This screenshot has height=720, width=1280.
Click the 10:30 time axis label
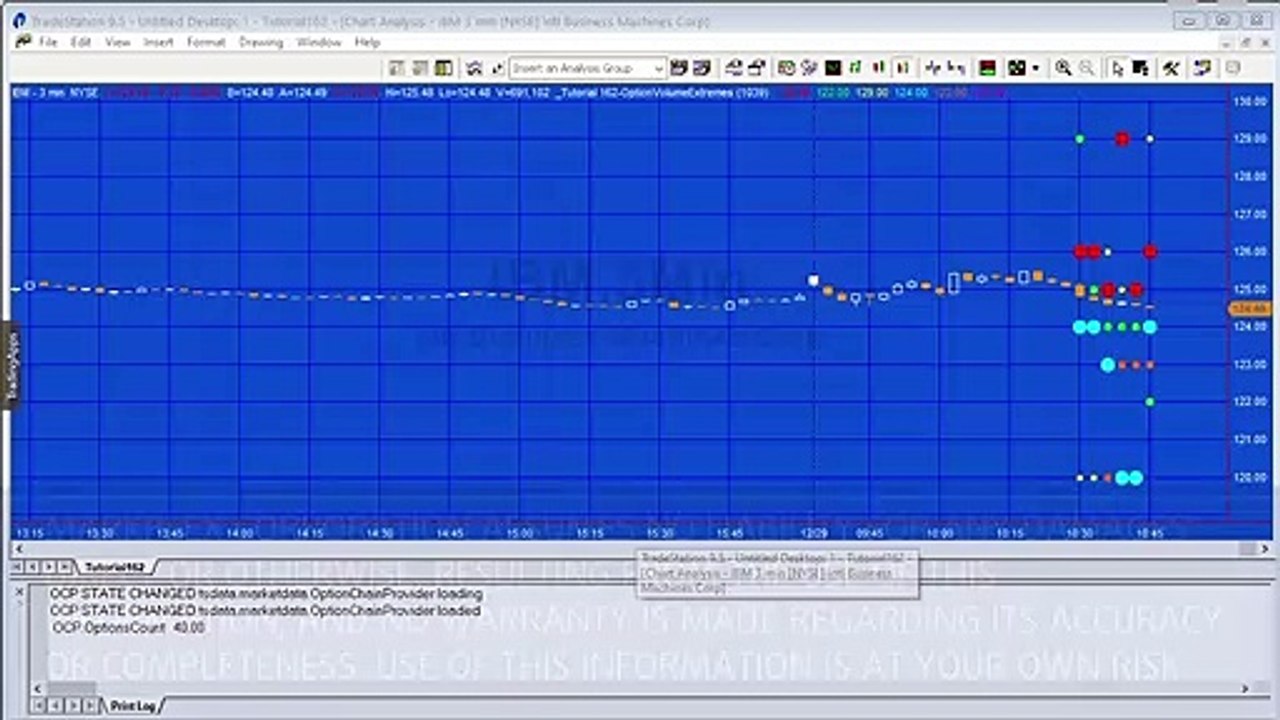pyautogui.click(x=1079, y=534)
